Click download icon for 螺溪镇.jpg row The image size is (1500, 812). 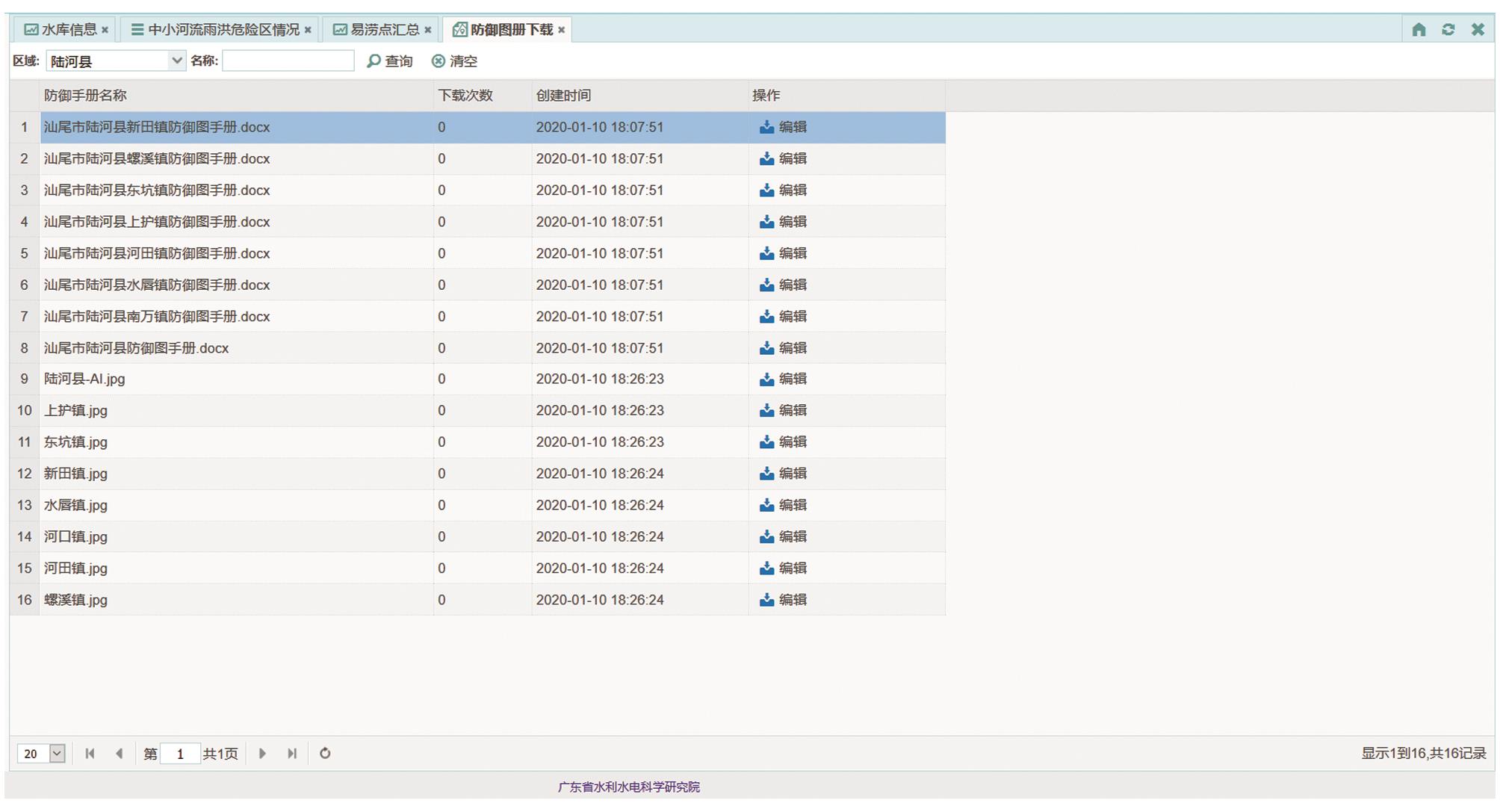pyautogui.click(x=766, y=600)
